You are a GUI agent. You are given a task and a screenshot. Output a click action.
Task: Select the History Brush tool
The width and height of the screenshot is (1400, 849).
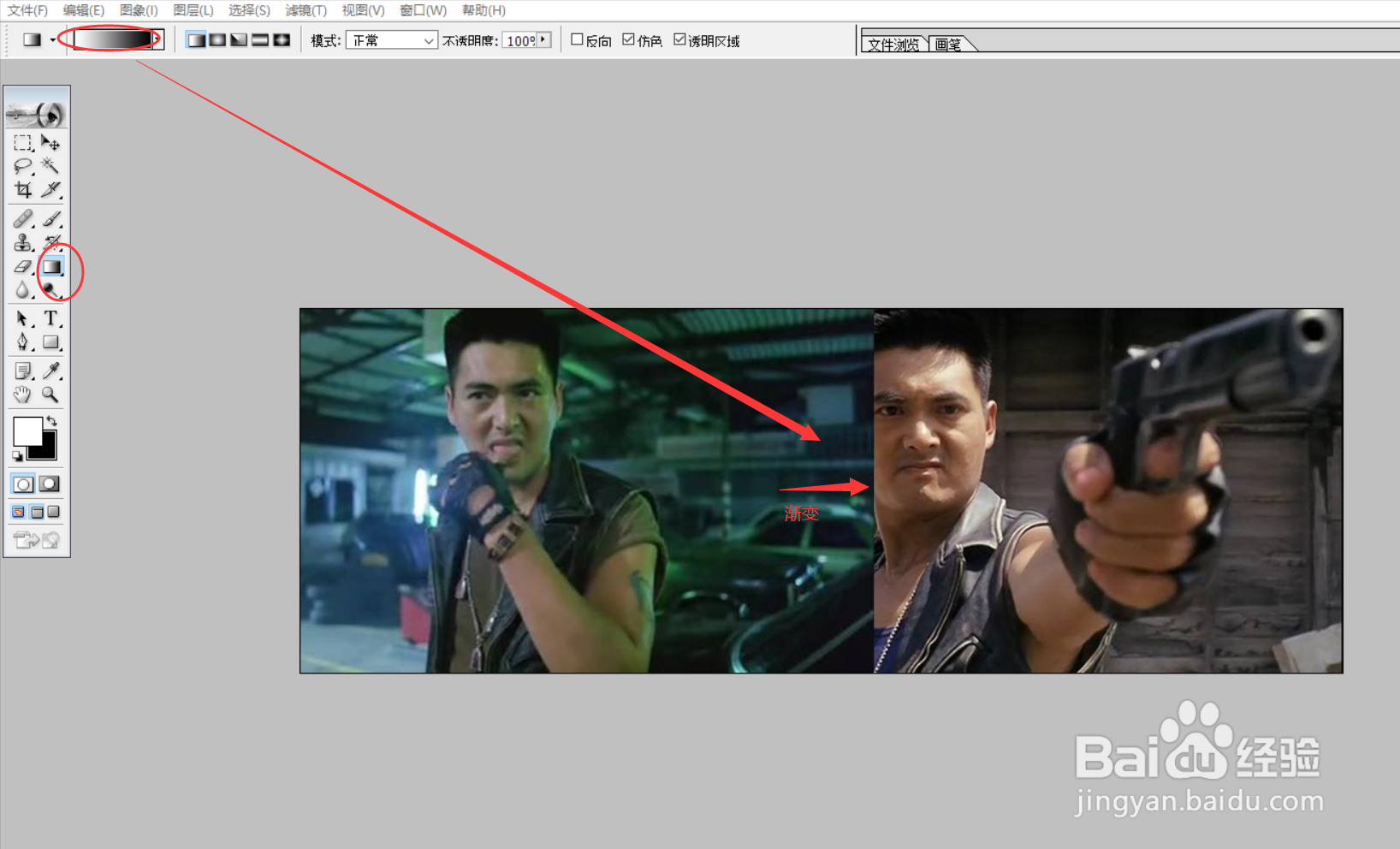(x=50, y=242)
